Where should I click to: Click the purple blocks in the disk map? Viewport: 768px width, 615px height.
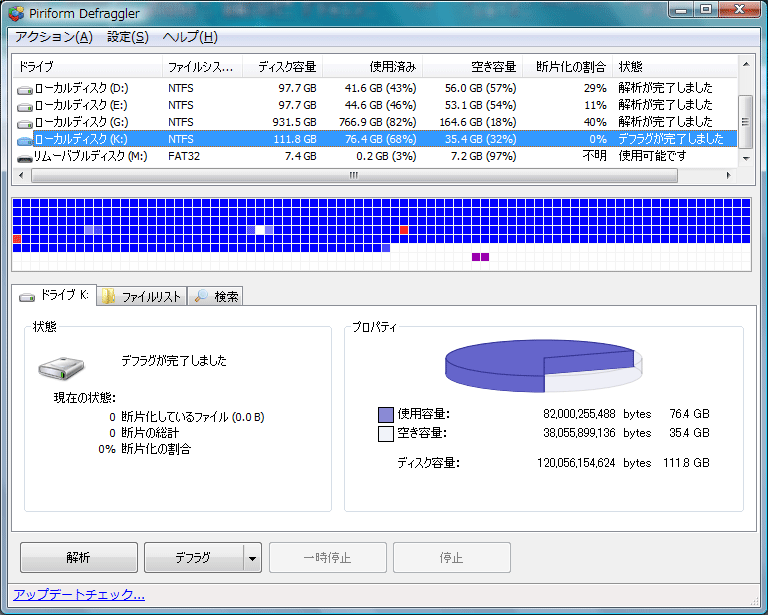click(x=480, y=257)
